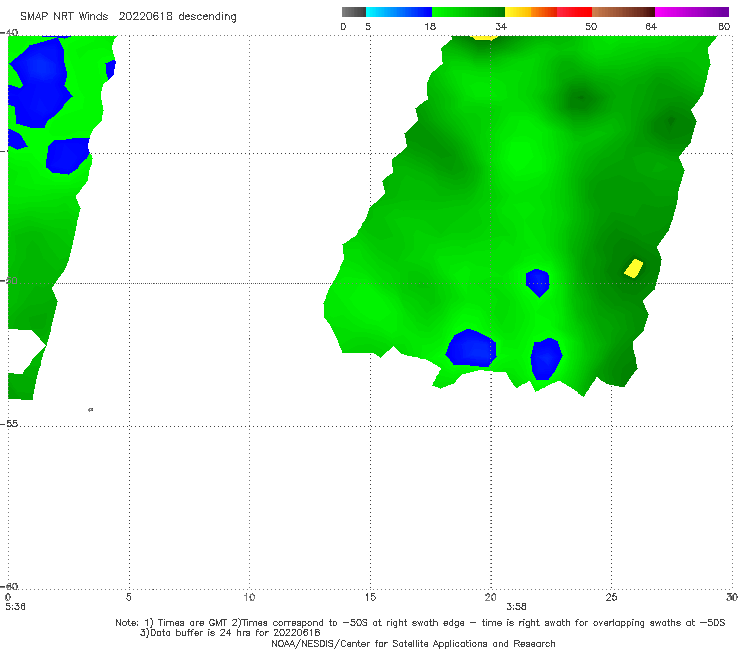
Task: Click the gray segment of the color bar
Action: [x=354, y=12]
